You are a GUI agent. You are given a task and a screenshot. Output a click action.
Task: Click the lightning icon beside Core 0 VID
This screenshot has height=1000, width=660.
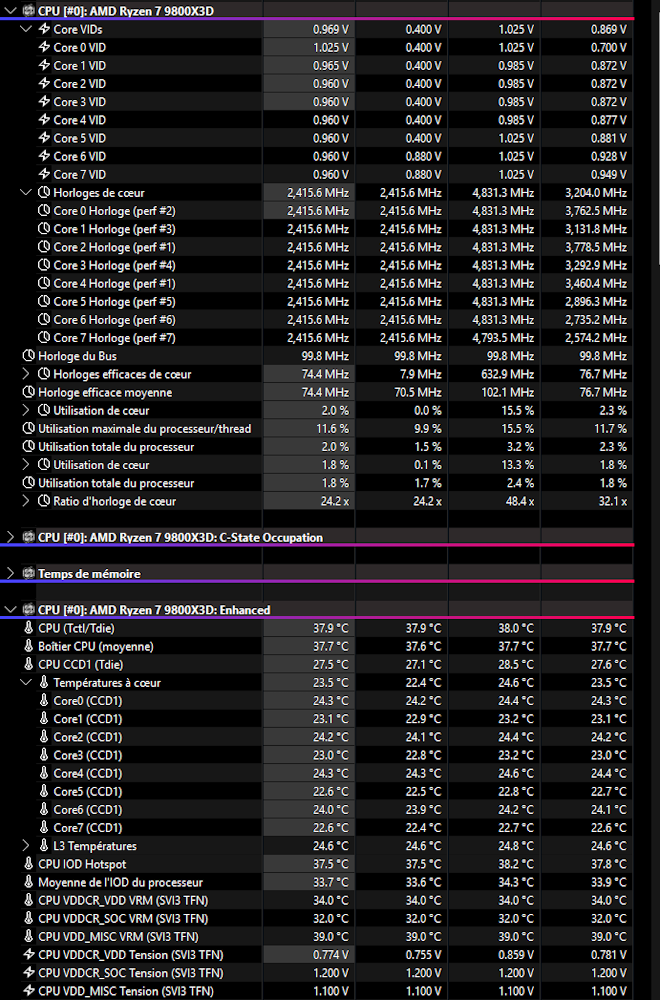point(44,48)
